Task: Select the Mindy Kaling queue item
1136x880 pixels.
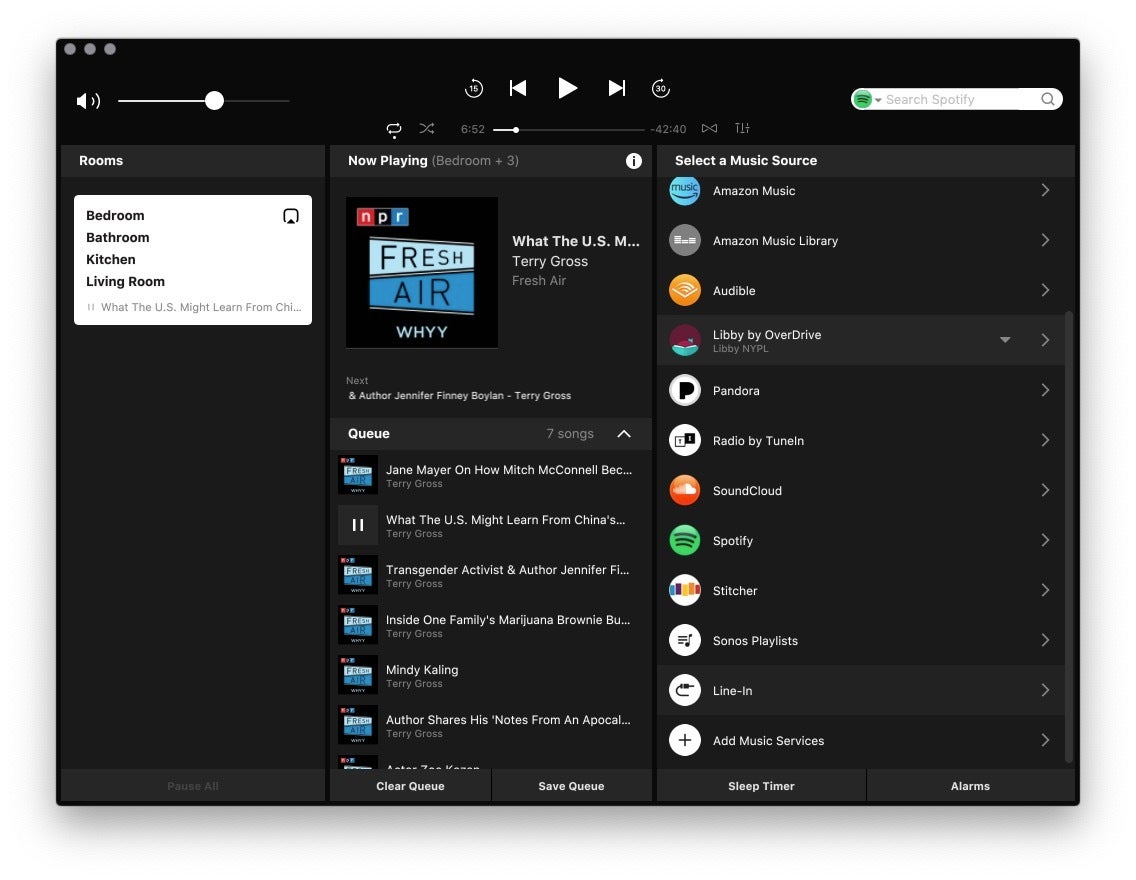Action: point(491,675)
